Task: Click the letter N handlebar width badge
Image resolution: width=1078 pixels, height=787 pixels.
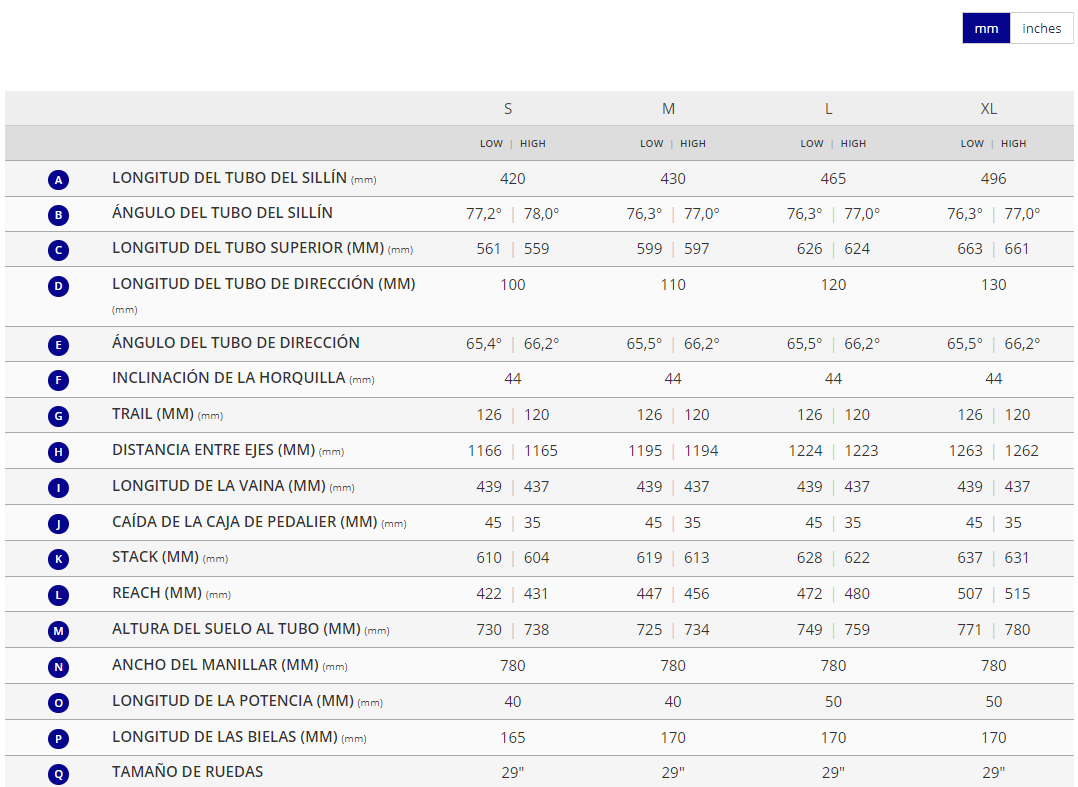Action: (x=59, y=667)
